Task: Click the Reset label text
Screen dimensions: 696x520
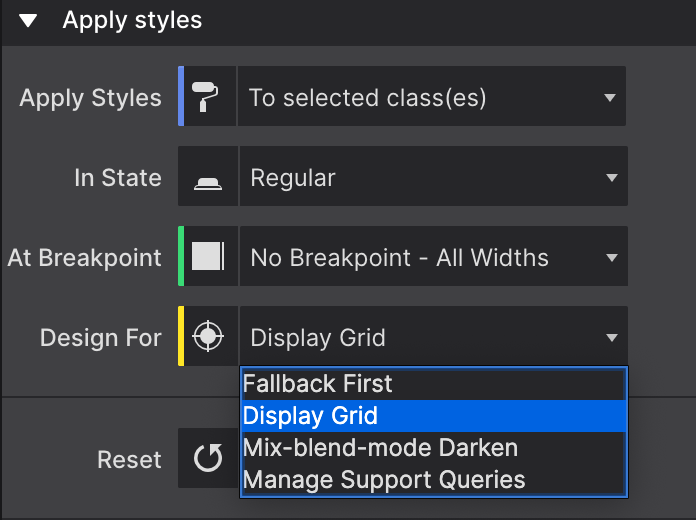Action: [129, 459]
